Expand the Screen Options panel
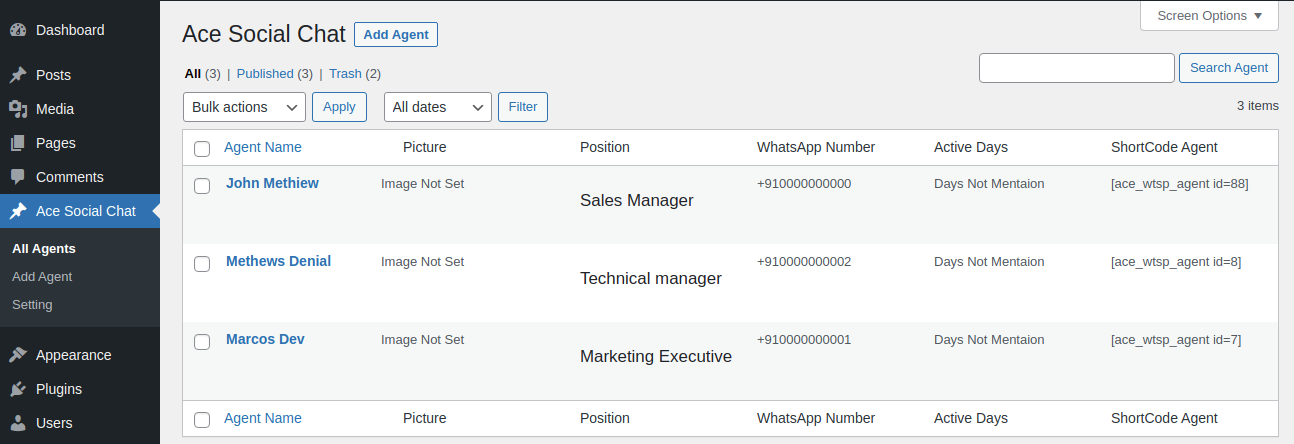This screenshot has width=1294, height=444. tap(1209, 16)
